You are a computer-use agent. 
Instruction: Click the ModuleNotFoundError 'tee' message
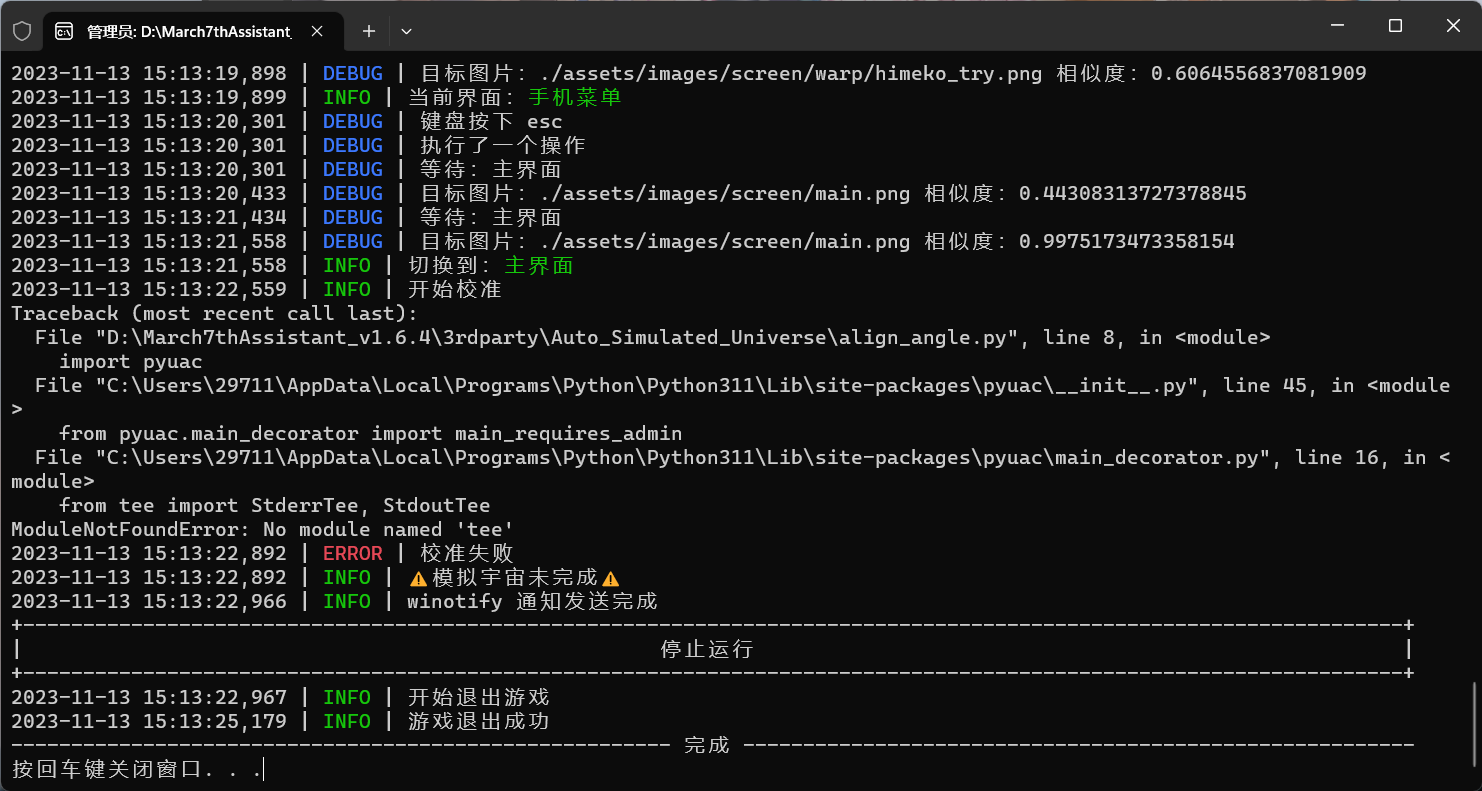point(260,529)
